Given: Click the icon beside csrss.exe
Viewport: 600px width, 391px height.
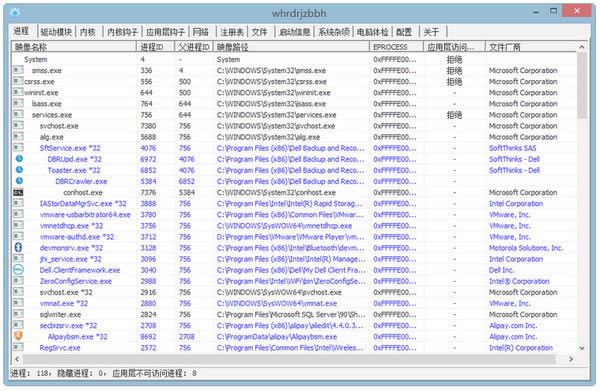Looking at the screenshot, I should point(18,81).
